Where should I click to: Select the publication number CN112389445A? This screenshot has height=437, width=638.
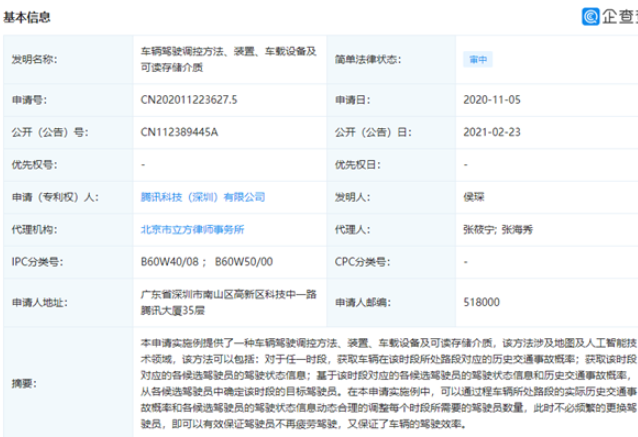coord(179,132)
